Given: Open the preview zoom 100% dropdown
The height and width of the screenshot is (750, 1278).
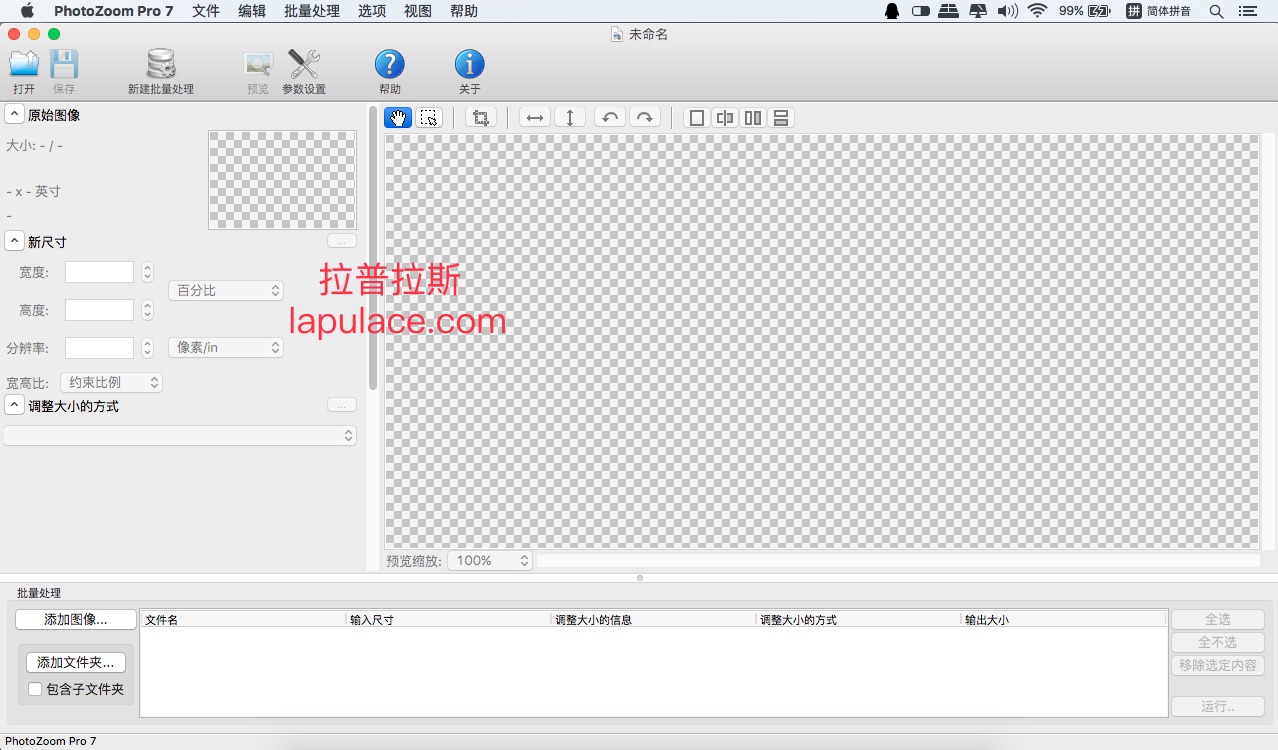Looking at the screenshot, I should pyautogui.click(x=490, y=561).
